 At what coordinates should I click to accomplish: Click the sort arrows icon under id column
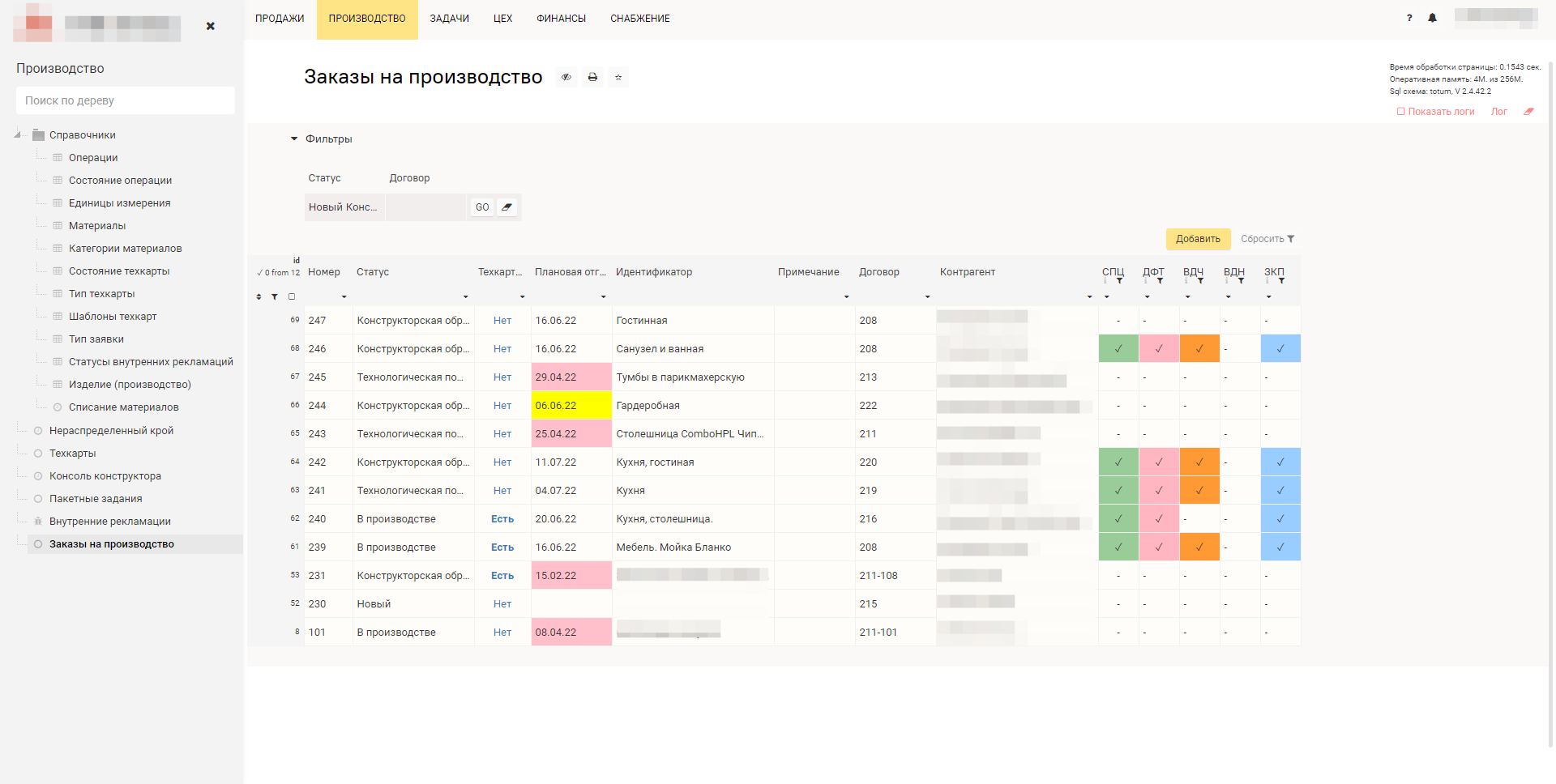click(259, 296)
